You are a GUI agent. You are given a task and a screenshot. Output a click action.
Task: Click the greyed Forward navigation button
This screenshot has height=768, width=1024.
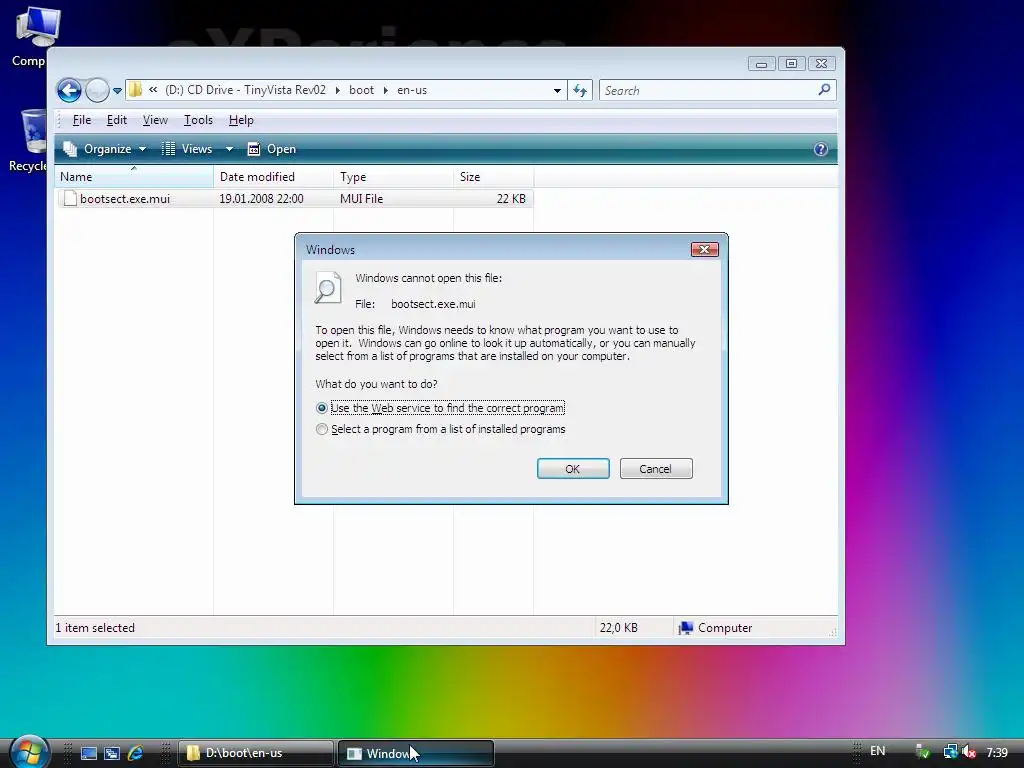97,90
